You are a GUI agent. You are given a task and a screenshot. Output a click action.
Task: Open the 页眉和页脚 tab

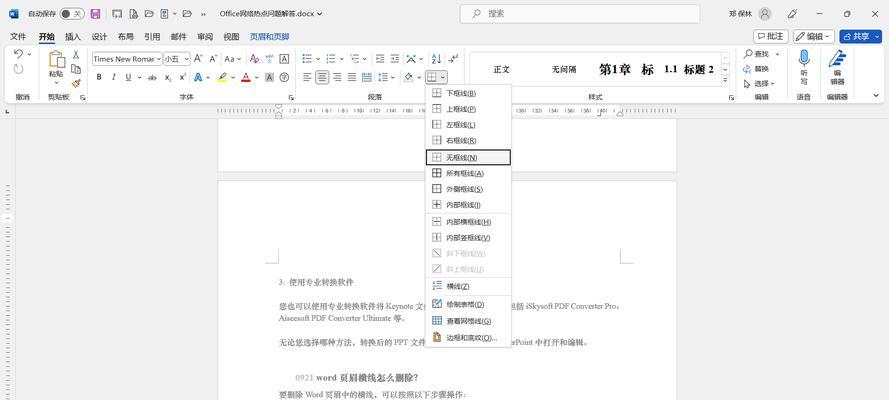point(269,37)
